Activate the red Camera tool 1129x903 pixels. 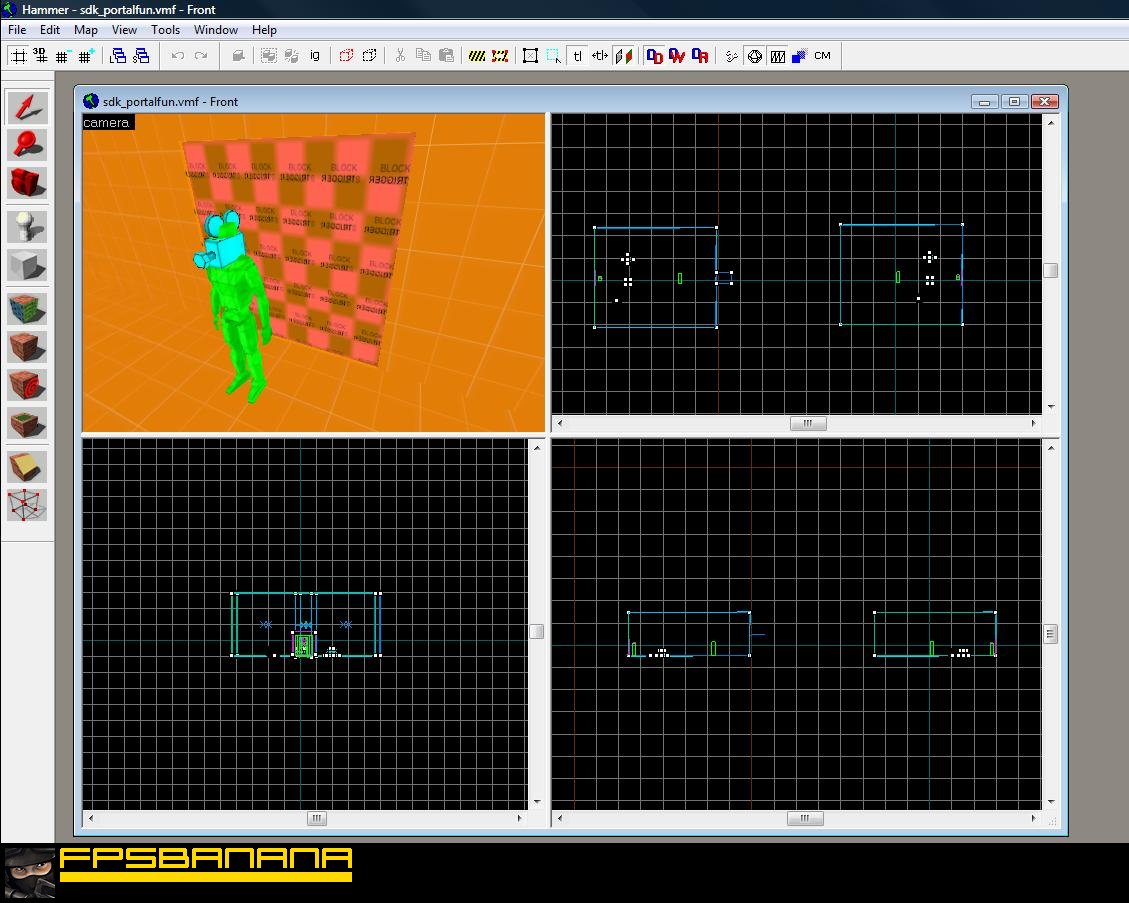click(27, 182)
